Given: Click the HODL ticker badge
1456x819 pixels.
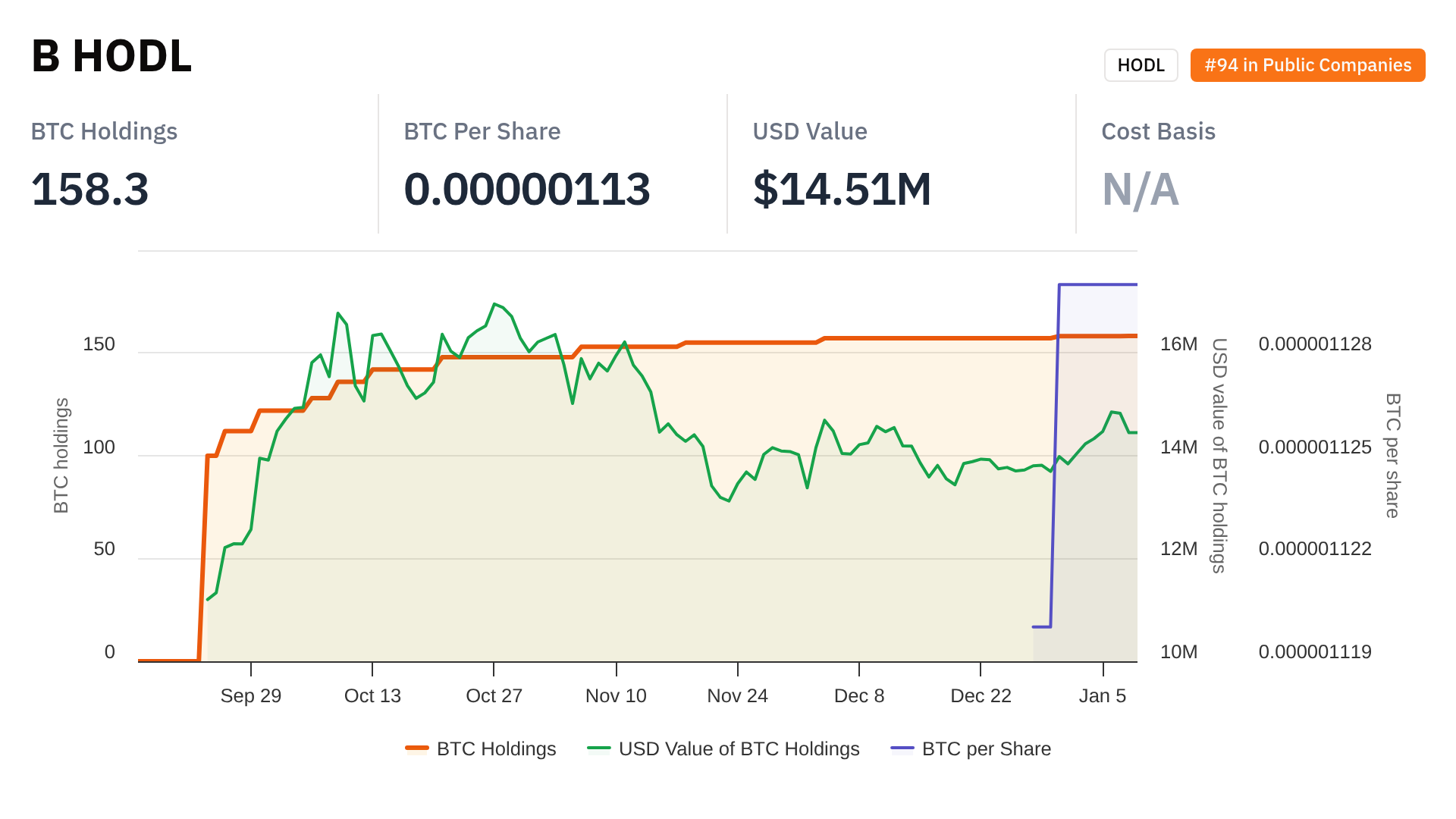Looking at the screenshot, I should tap(1141, 65).
